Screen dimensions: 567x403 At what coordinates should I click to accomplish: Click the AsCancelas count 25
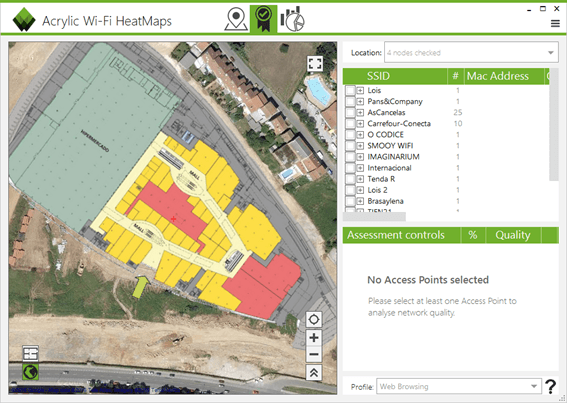[x=458, y=113]
